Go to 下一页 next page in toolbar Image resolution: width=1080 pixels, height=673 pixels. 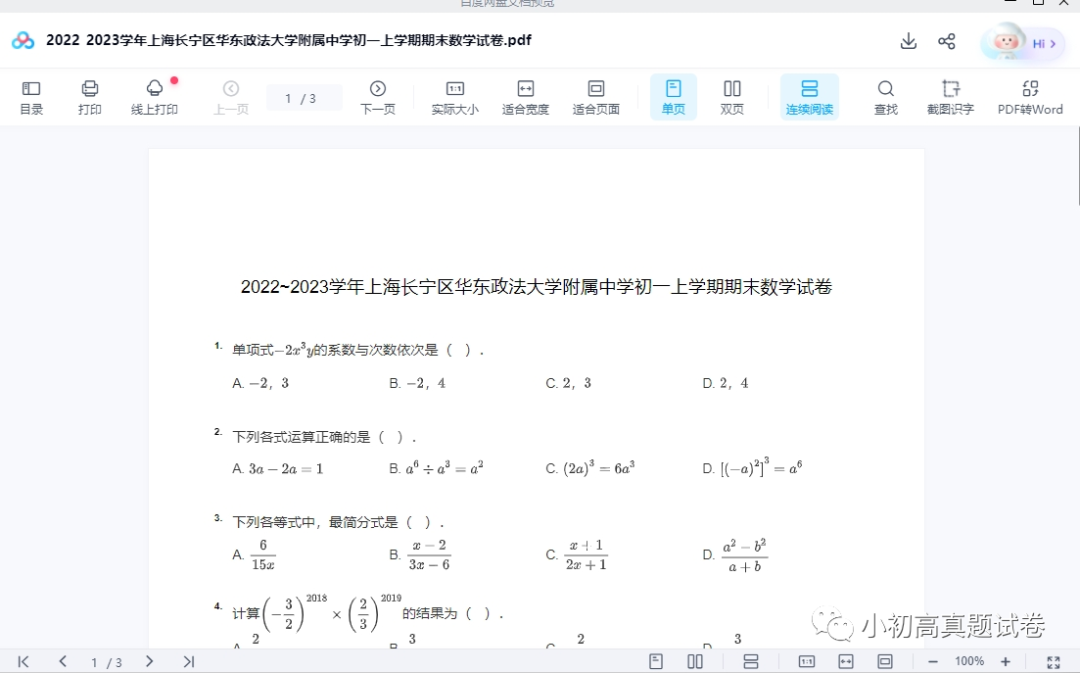(377, 98)
